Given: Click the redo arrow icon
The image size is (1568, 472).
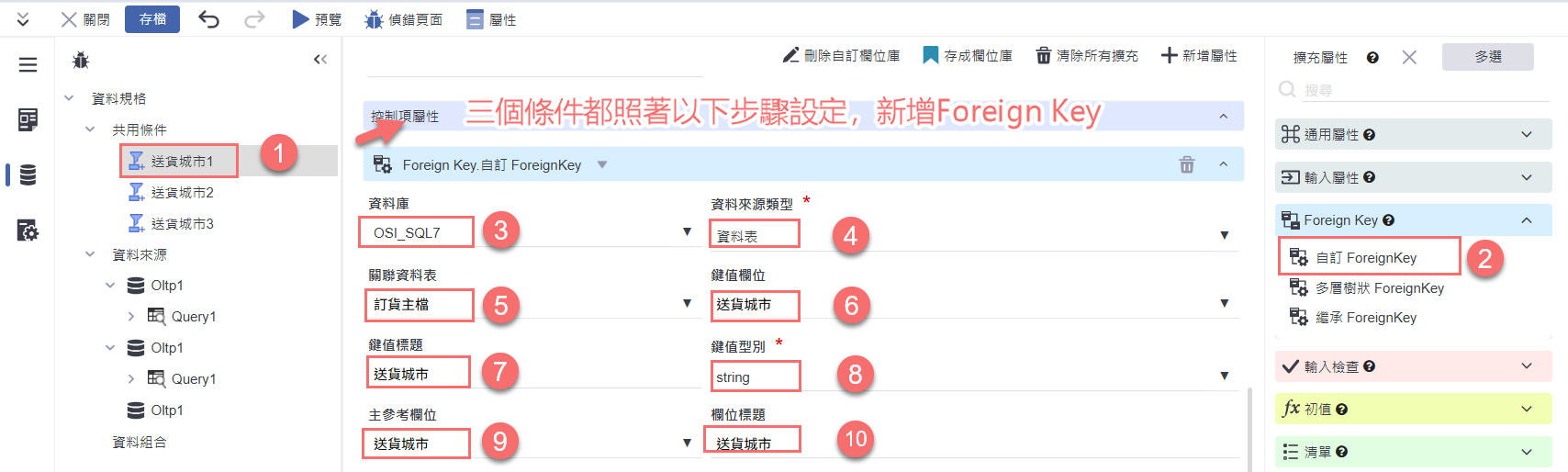Looking at the screenshot, I should [x=255, y=19].
